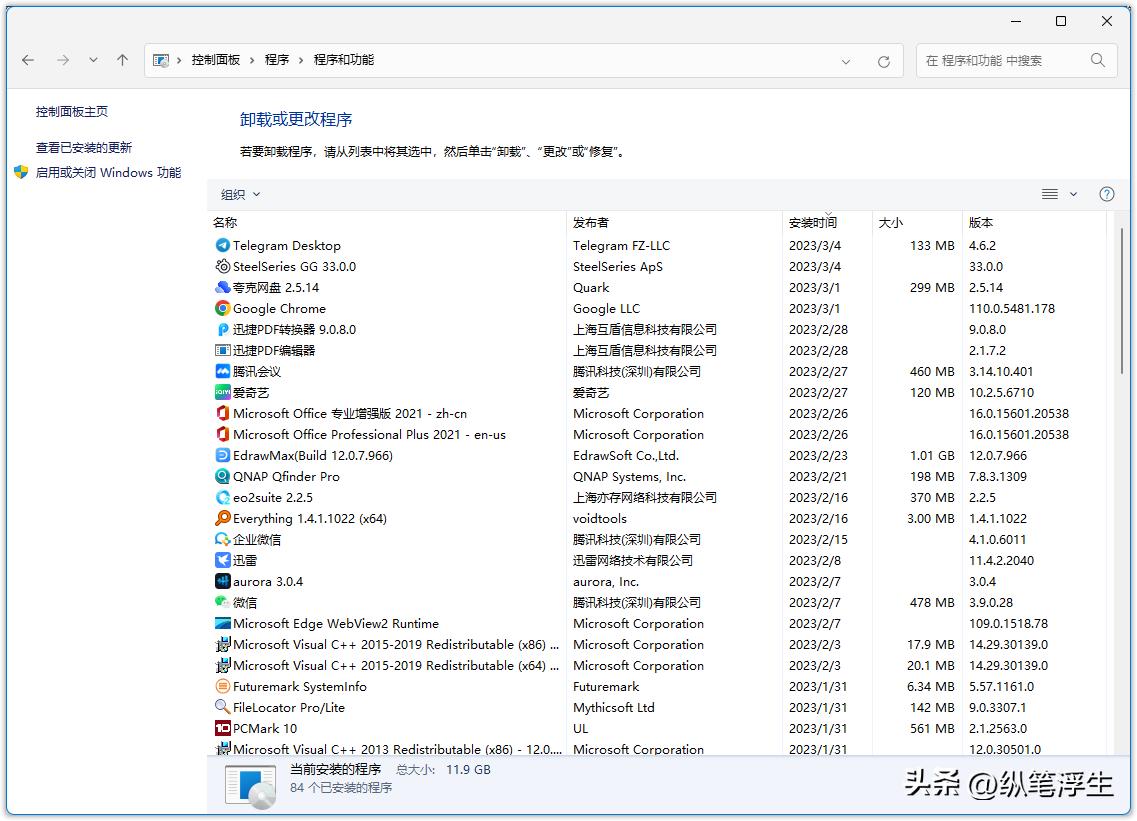Click the 夸克网盘 cloud drive icon

222,287
